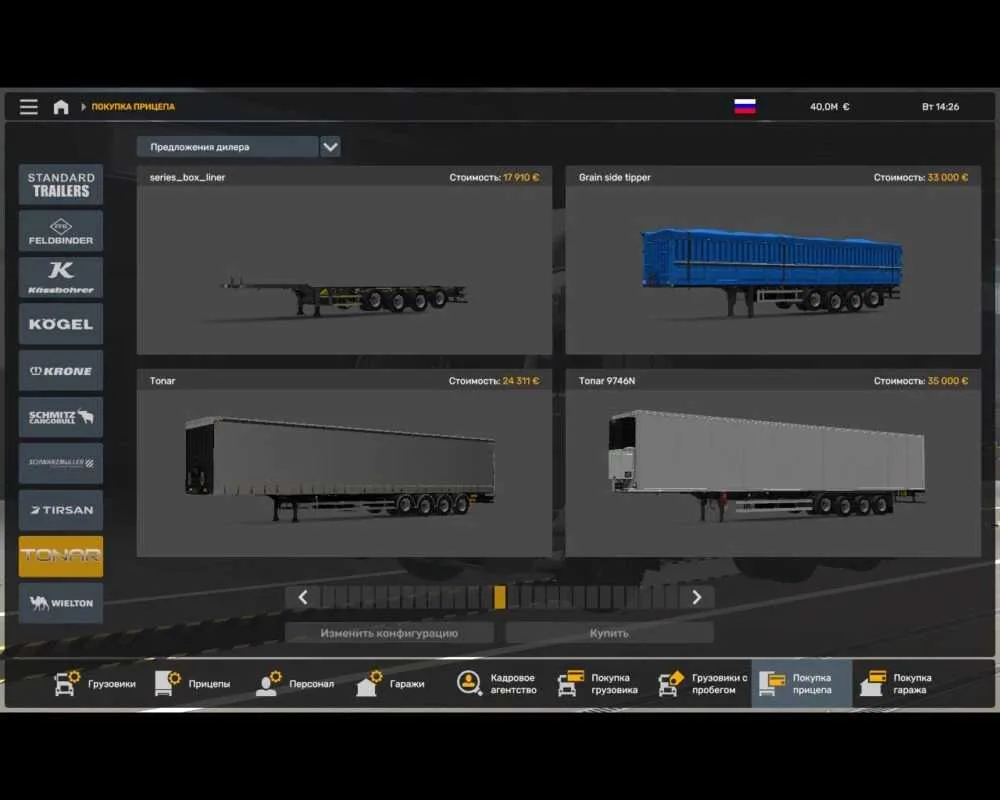
Task: Open the Предложения дилера combo box
Action: tap(227, 147)
